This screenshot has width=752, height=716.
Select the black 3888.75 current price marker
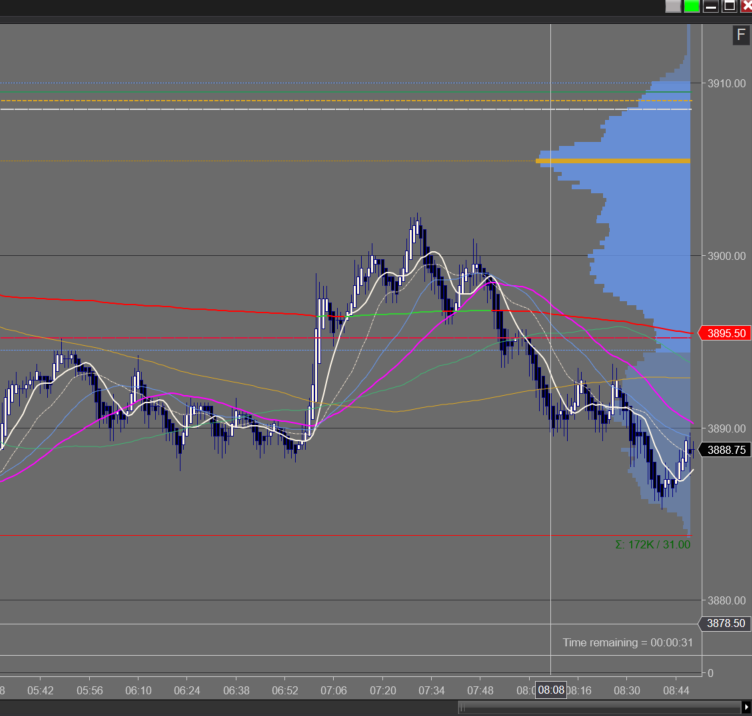coord(725,450)
